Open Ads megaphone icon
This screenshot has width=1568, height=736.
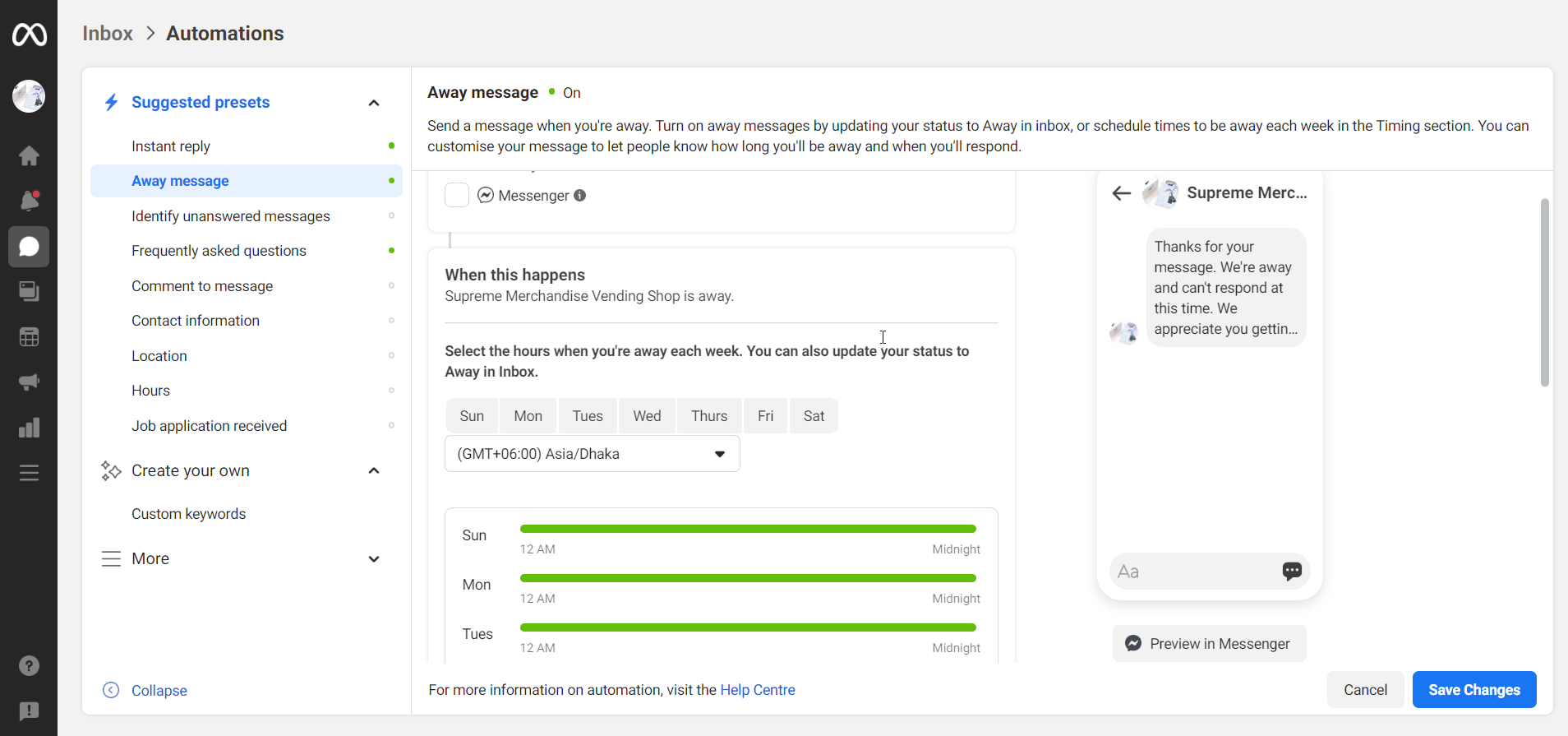click(x=29, y=382)
